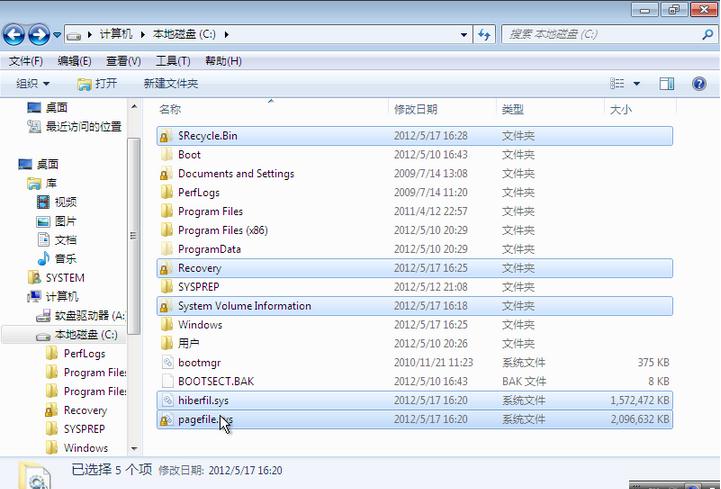The image size is (721, 489).
Task: Click the change view icon
Action: point(617,84)
